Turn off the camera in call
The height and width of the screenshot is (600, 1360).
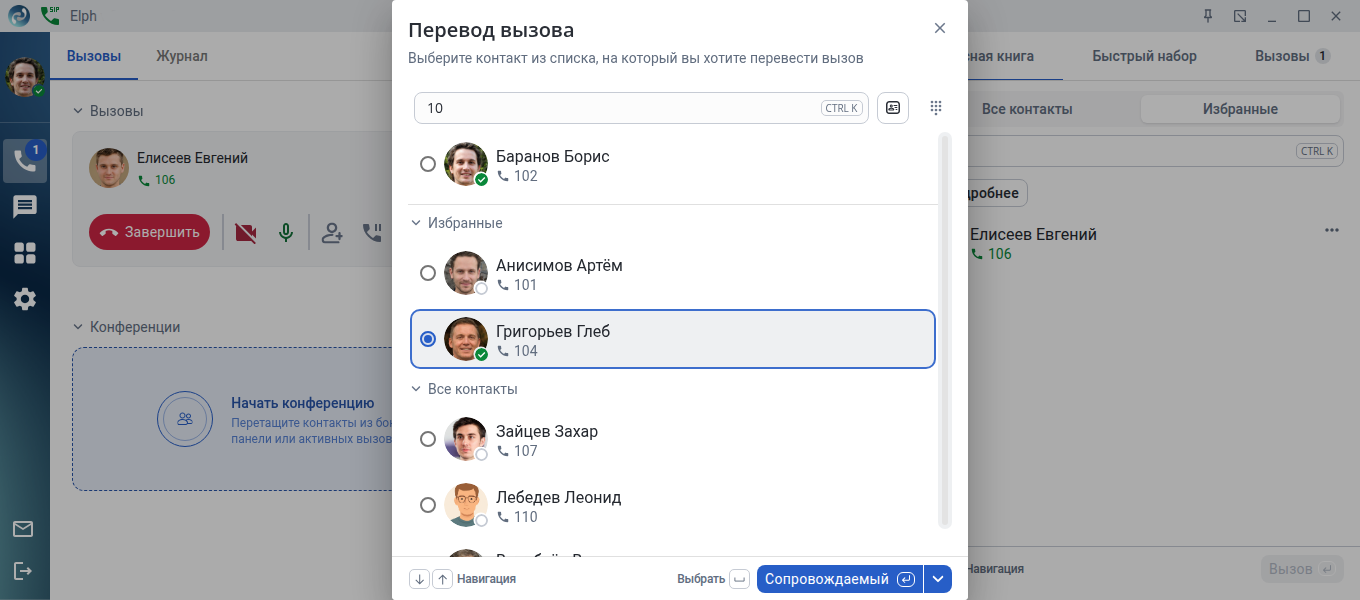(x=245, y=233)
